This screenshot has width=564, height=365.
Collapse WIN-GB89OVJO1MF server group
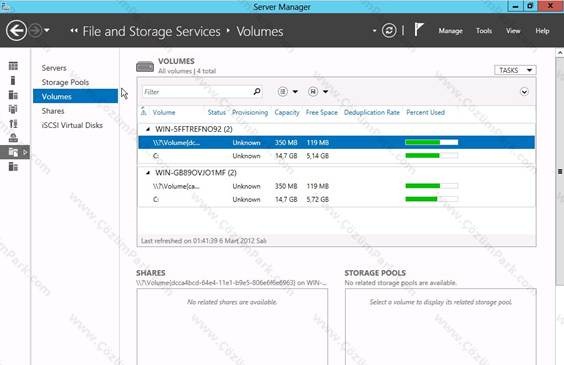[x=148, y=173]
